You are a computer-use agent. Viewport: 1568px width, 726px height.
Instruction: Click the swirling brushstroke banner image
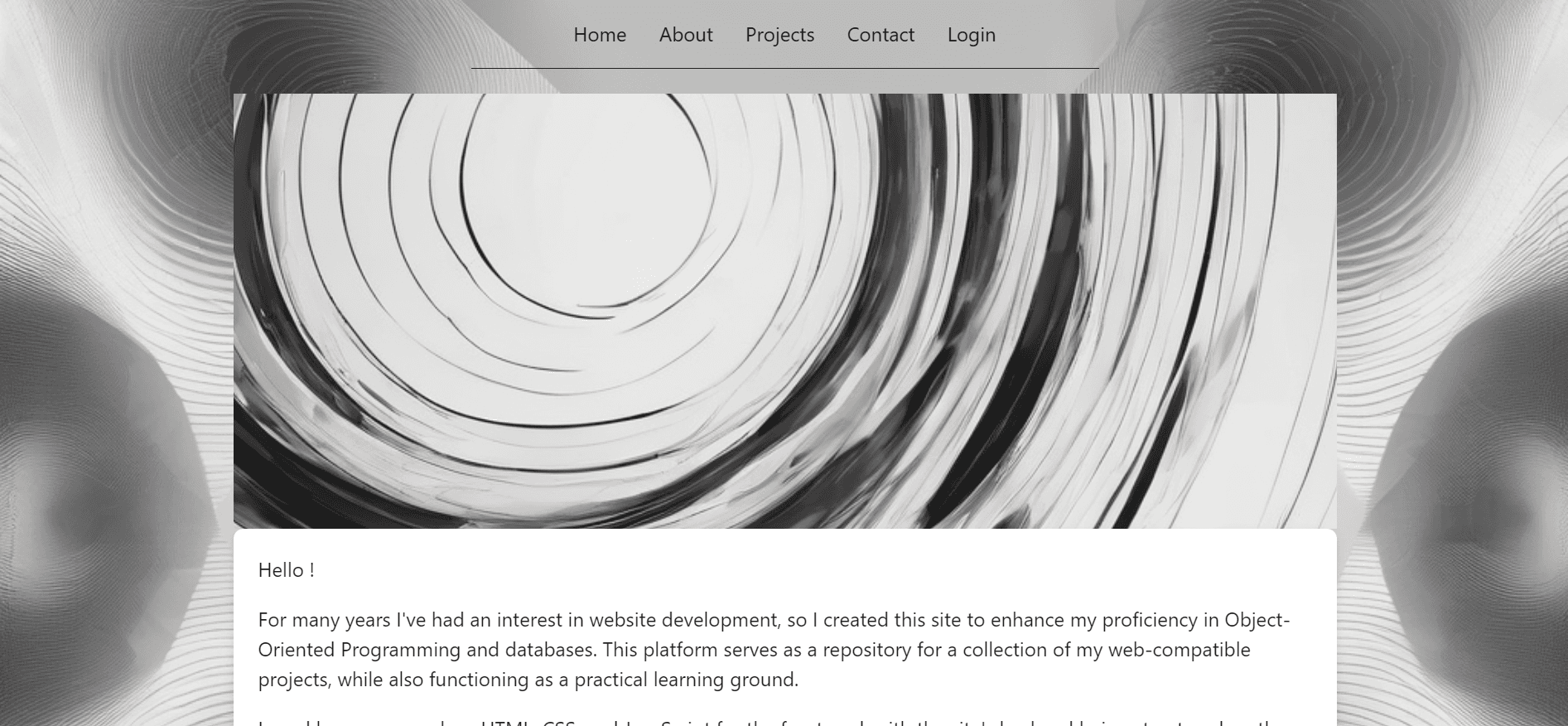coord(784,311)
